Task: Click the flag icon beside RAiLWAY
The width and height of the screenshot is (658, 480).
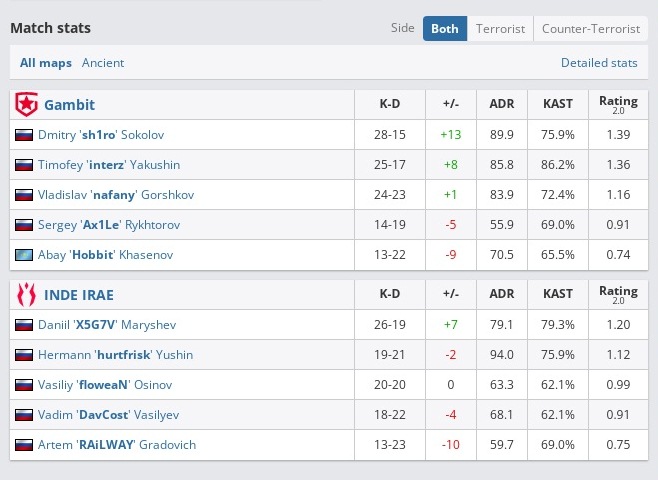Action: pyautogui.click(x=24, y=445)
